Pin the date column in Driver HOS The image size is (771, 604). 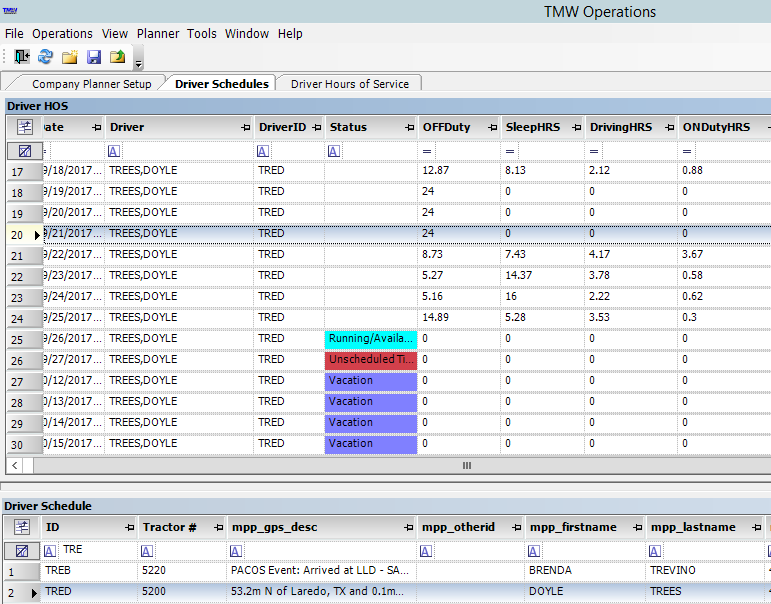[96, 127]
